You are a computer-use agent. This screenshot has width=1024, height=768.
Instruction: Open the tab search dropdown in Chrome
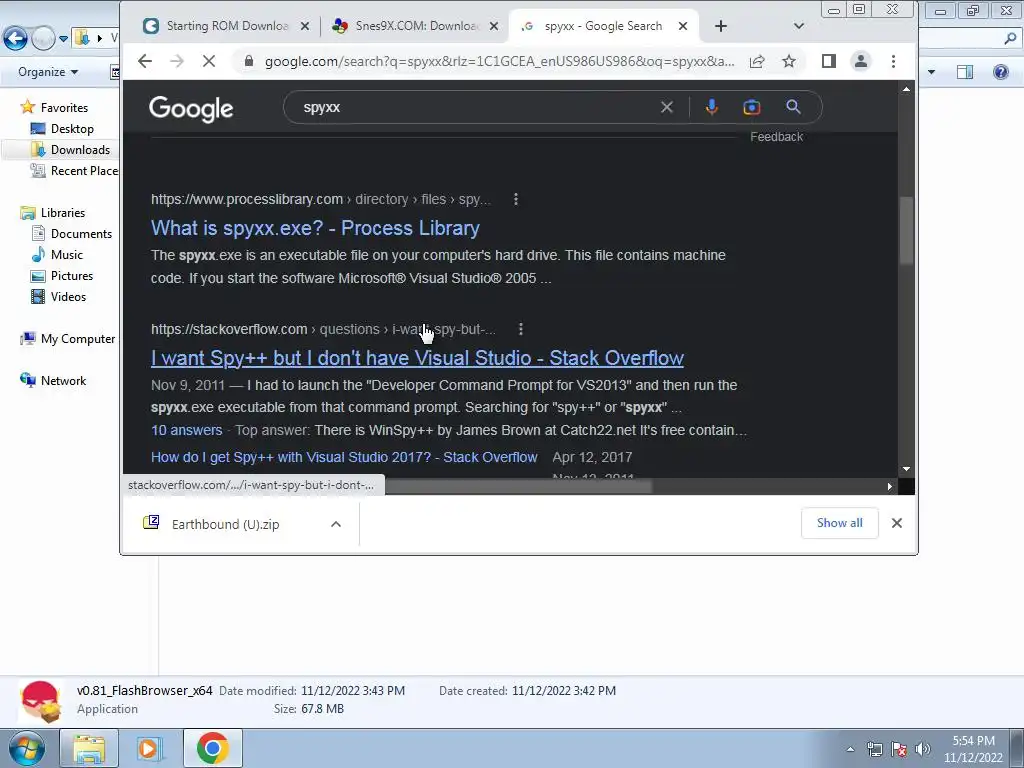coord(799,26)
